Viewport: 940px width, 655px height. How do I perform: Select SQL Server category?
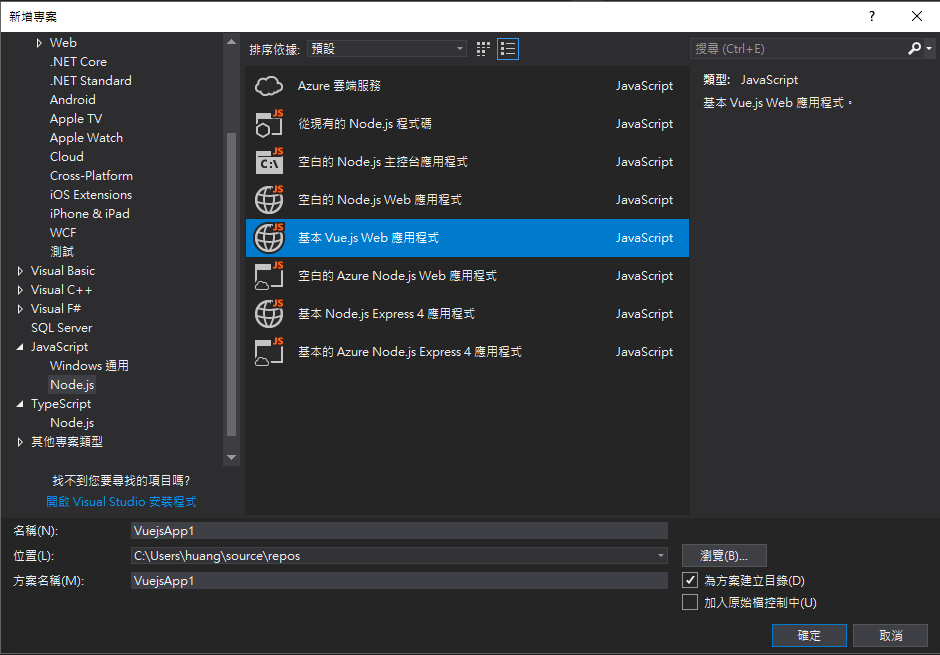tap(61, 328)
